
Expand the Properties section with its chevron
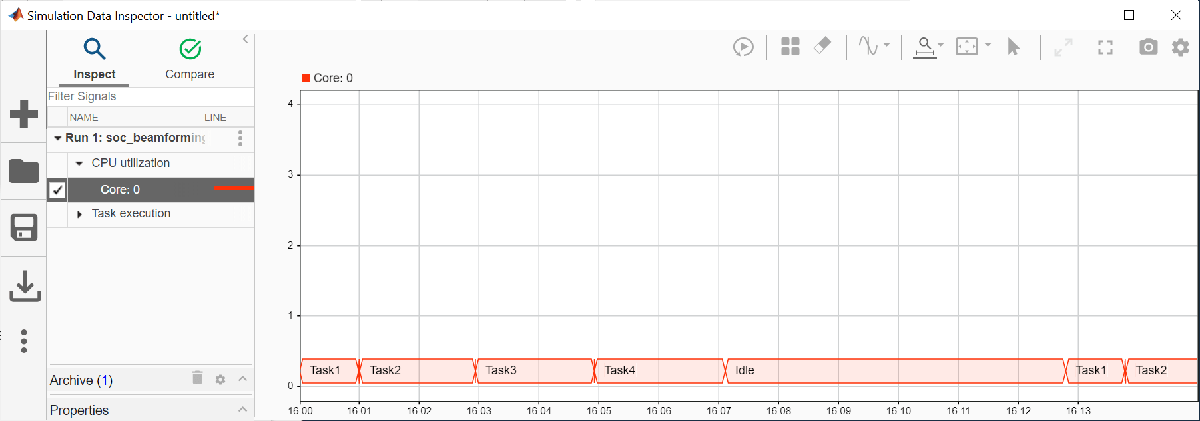tap(242, 410)
